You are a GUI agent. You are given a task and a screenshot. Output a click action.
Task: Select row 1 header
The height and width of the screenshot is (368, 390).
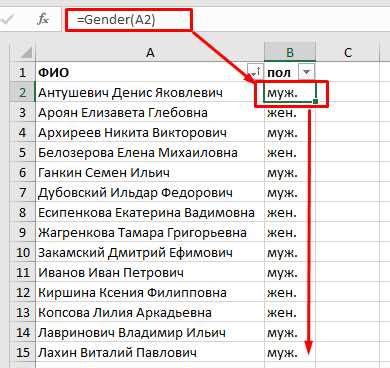pyautogui.click(x=22, y=72)
